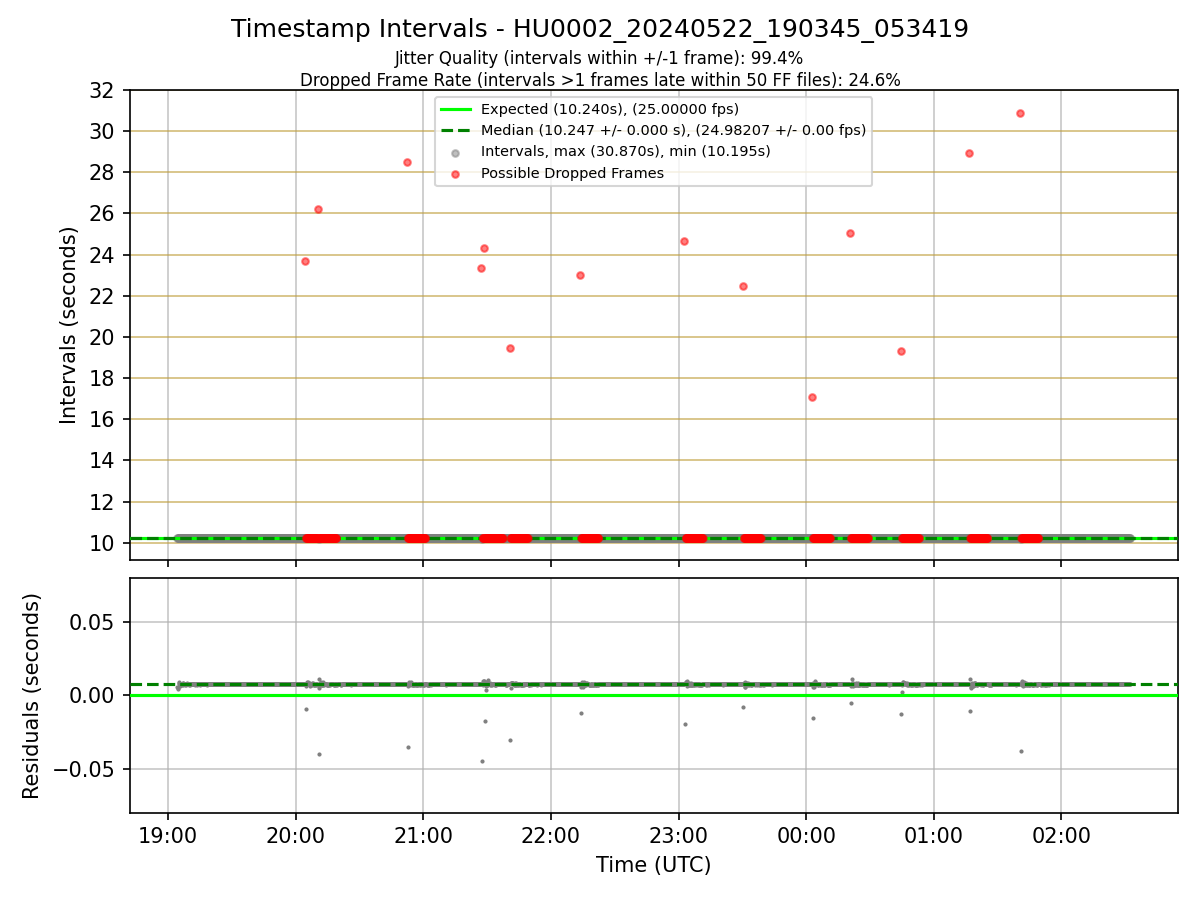Image resolution: width=1200 pixels, height=900 pixels.
Task: Click the 'Residuals (seconds)' y-axis label
Action: point(31,696)
